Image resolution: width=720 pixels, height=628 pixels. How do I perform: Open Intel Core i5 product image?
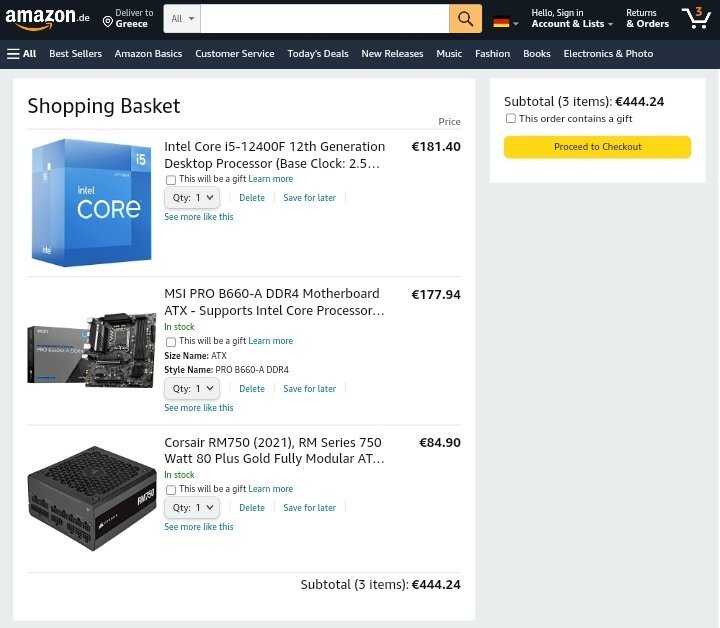click(91, 202)
